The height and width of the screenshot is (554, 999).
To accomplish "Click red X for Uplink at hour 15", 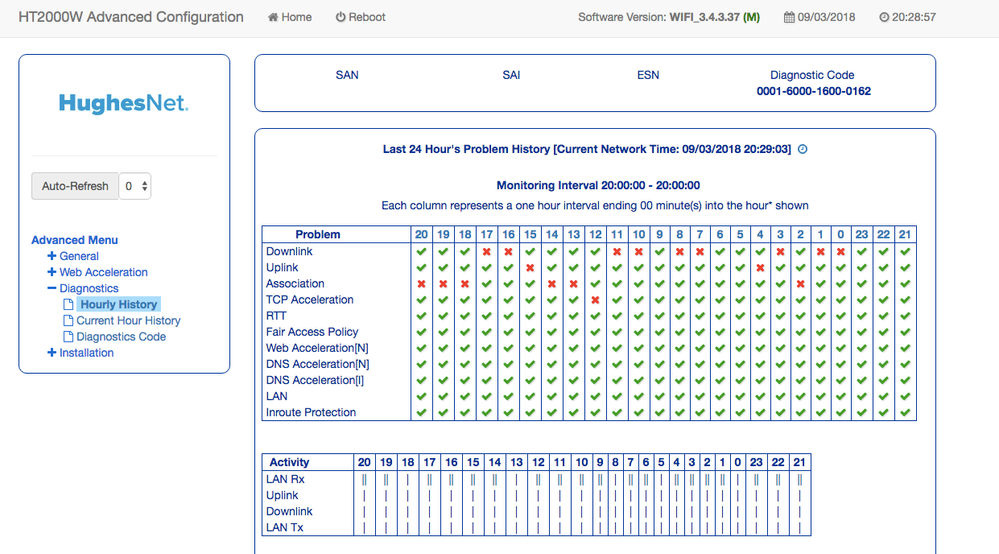I will (530, 268).
